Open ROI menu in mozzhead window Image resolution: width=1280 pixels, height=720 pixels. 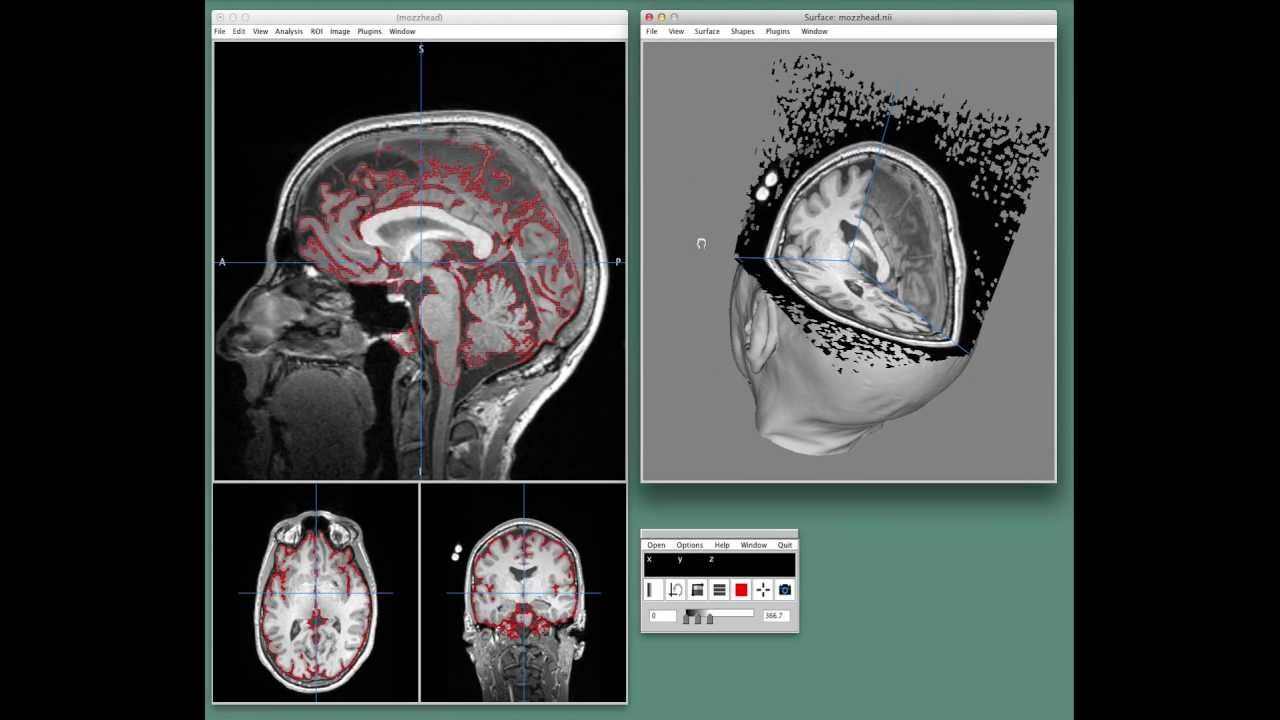(316, 32)
